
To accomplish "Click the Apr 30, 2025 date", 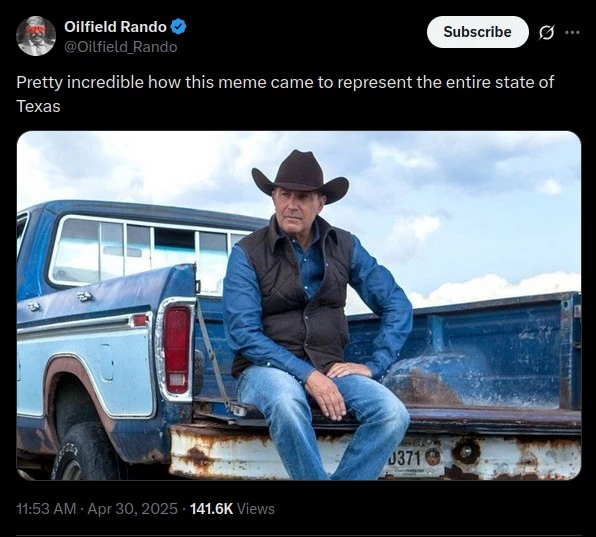I will coord(133,508).
